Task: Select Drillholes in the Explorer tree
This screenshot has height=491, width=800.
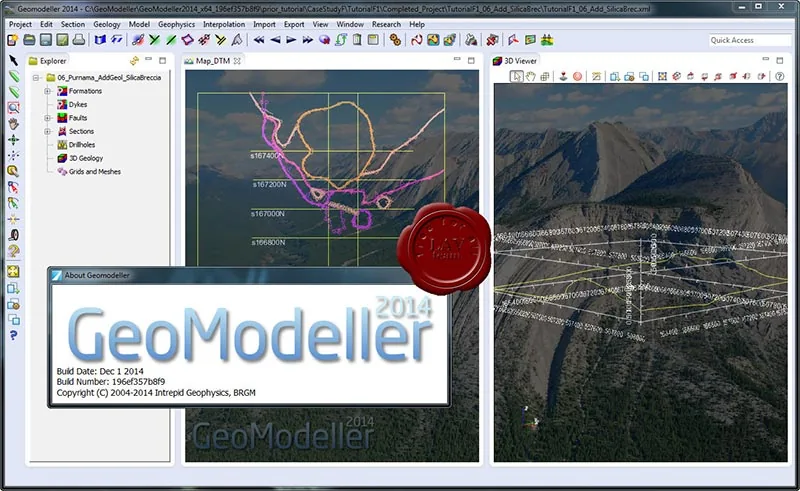Action: pos(82,145)
